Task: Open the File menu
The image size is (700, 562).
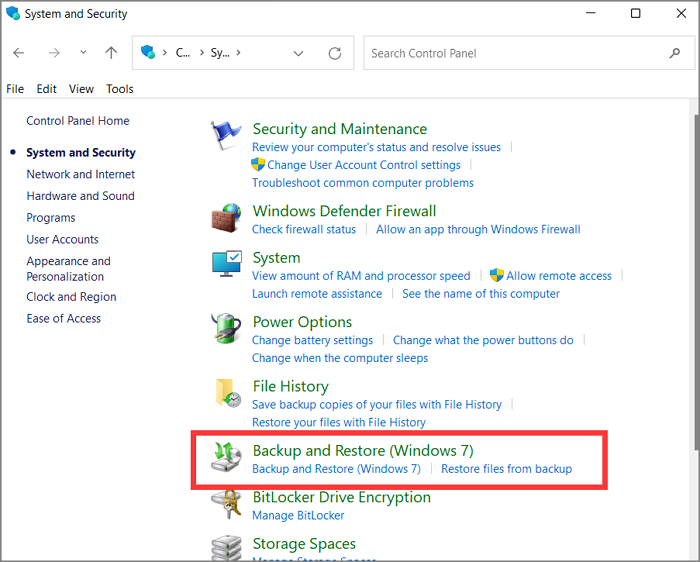Action: [15, 89]
